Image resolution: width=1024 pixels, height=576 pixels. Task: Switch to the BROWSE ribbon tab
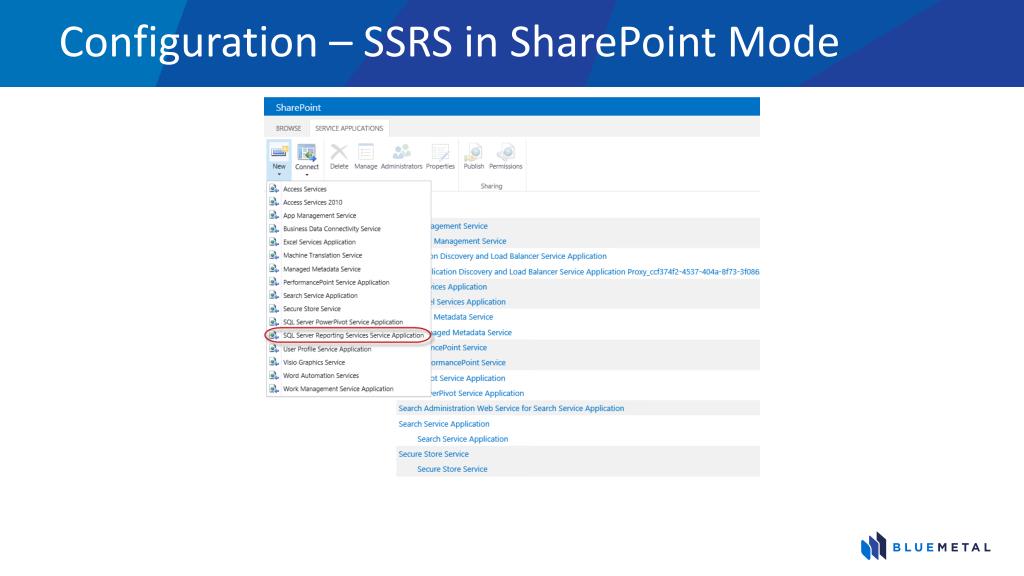coord(288,128)
